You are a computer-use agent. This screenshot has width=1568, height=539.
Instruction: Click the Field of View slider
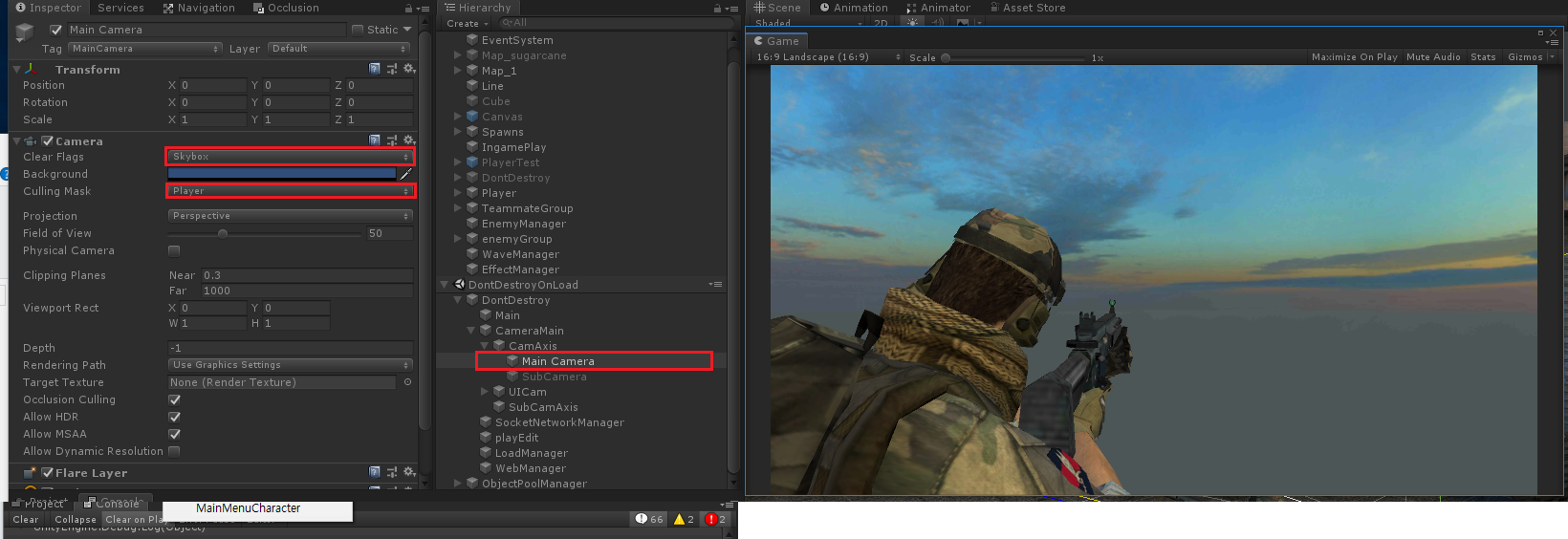point(266,233)
